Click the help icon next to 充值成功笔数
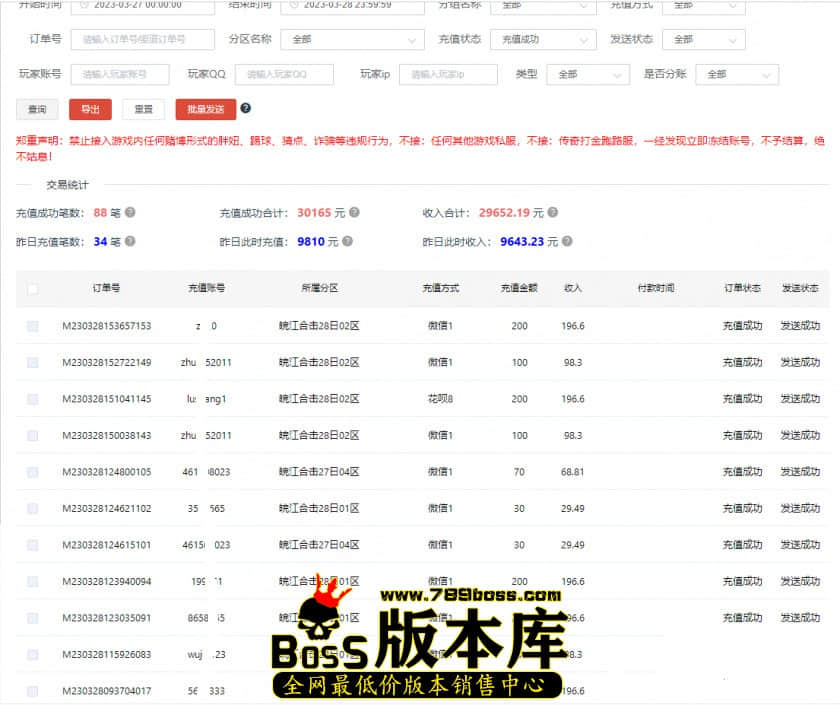The width and height of the screenshot is (840, 705). click(x=130, y=213)
